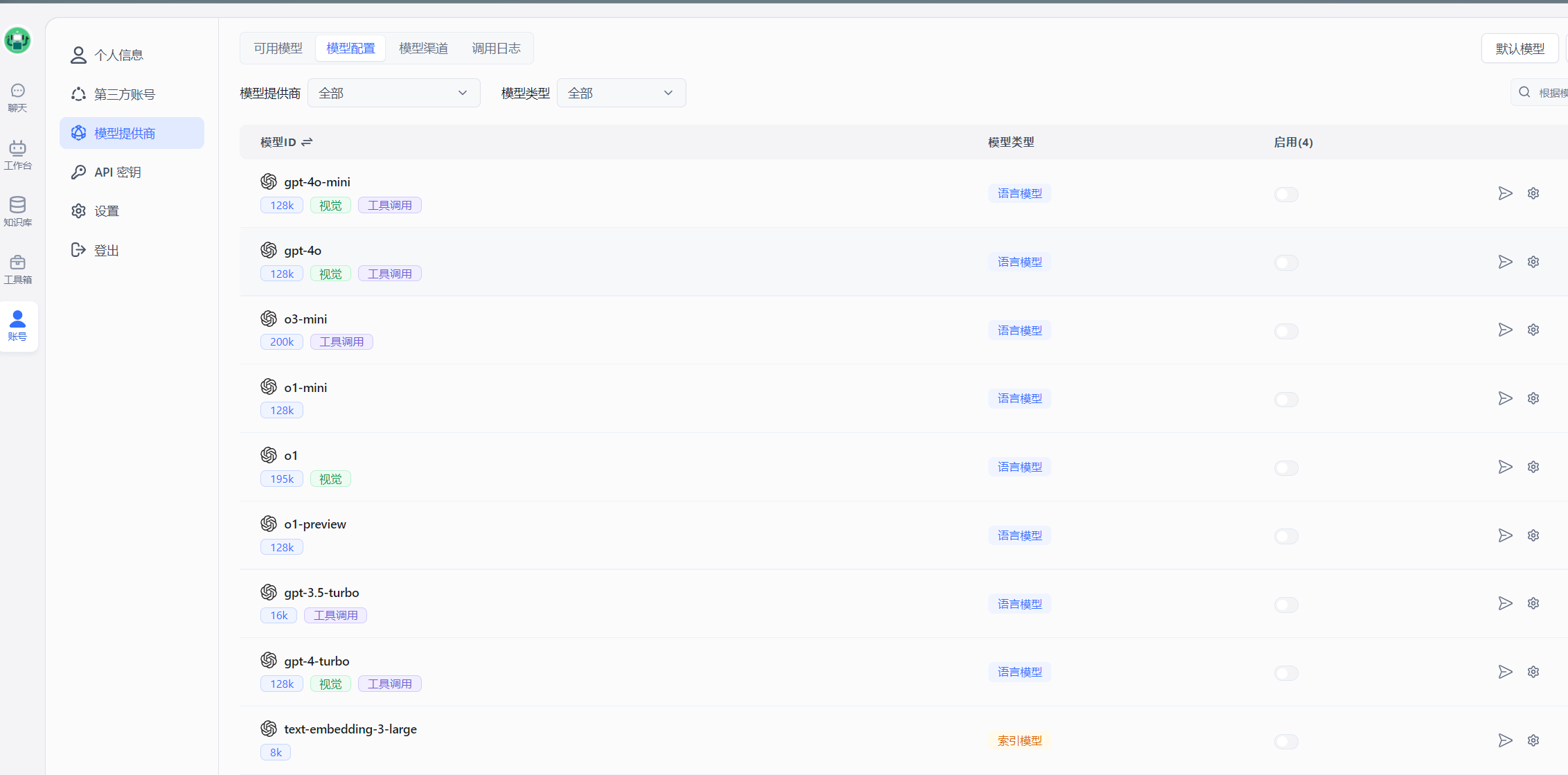
Task: Click the gpt-4-turbo model name
Action: (x=317, y=661)
